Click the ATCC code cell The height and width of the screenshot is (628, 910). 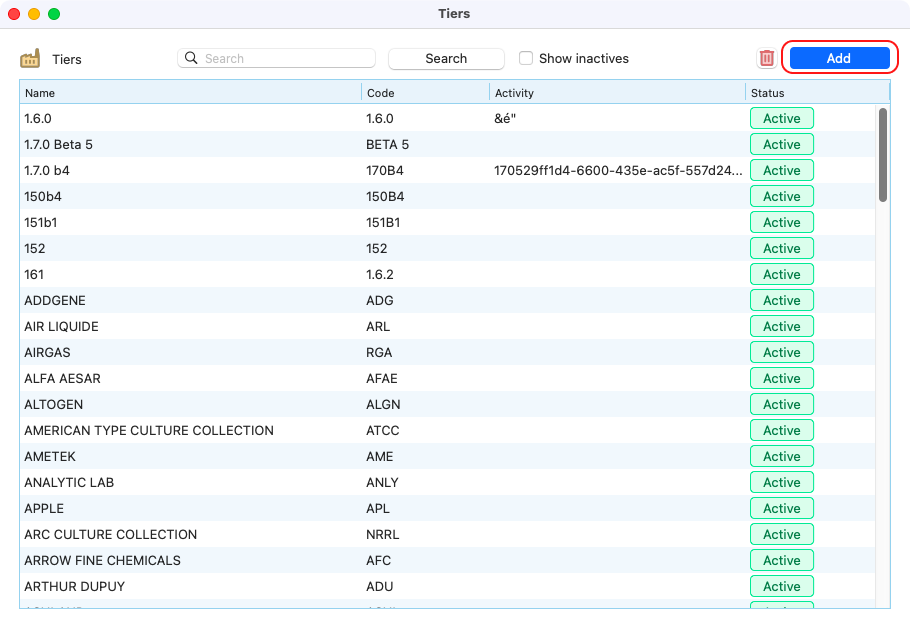pyautogui.click(x=382, y=431)
